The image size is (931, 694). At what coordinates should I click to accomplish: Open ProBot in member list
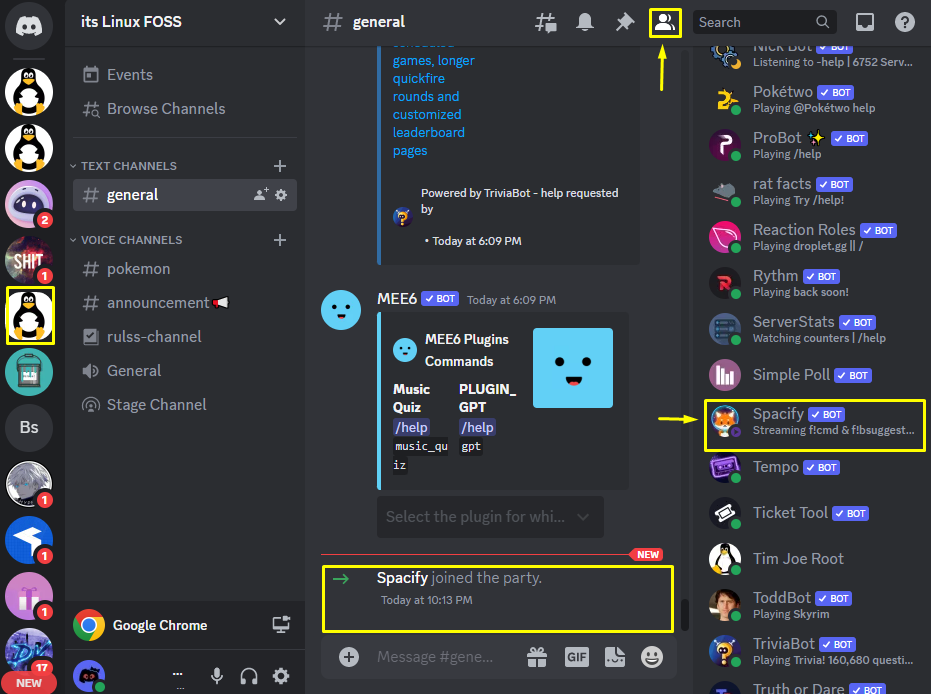(x=812, y=145)
